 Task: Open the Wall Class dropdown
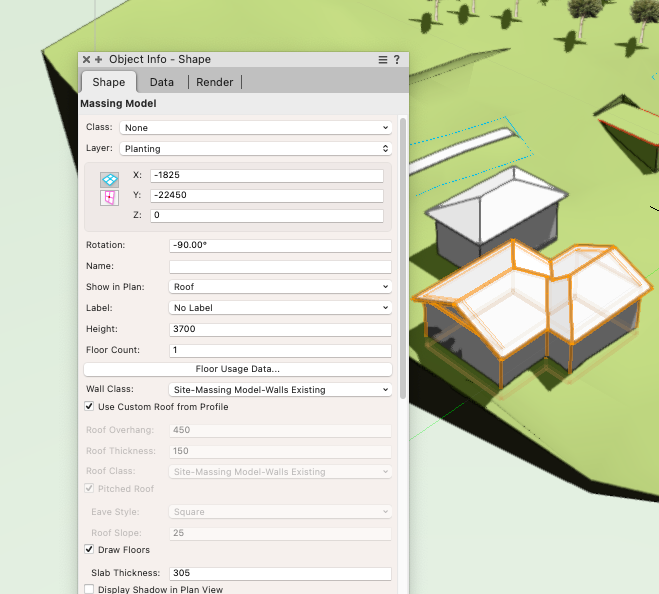[x=280, y=390]
